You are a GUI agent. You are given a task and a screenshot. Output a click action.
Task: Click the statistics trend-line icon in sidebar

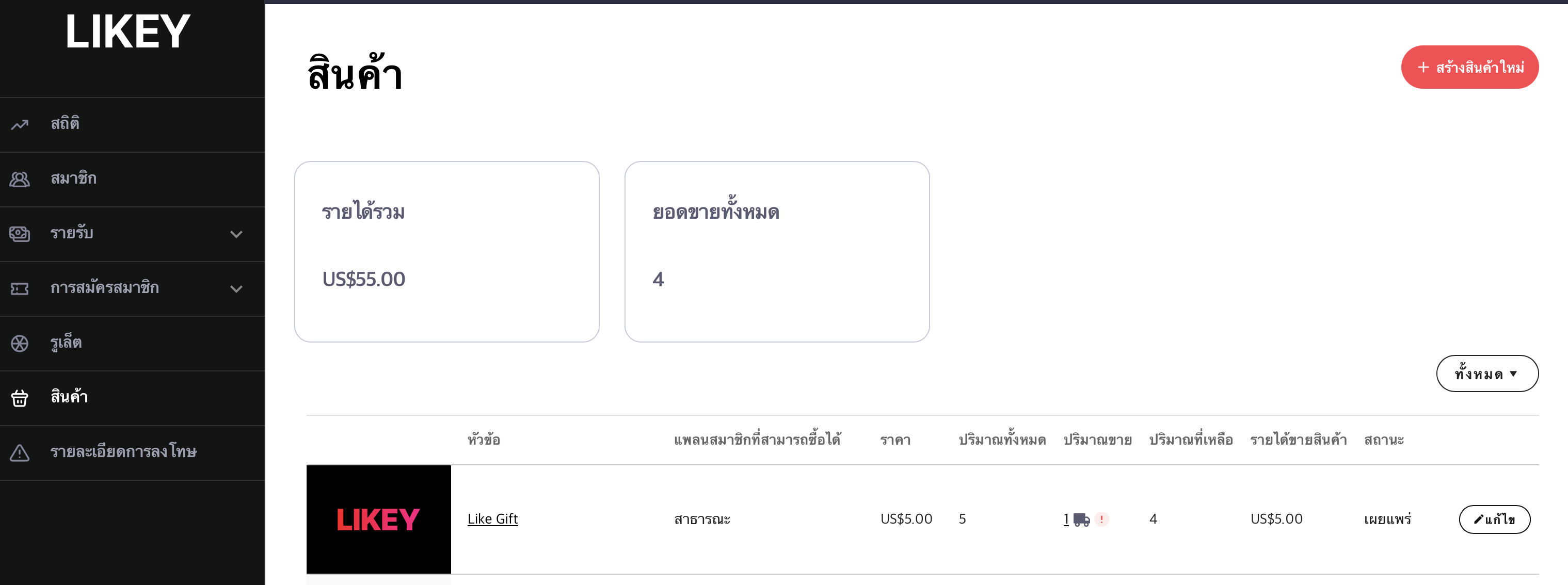tap(20, 125)
